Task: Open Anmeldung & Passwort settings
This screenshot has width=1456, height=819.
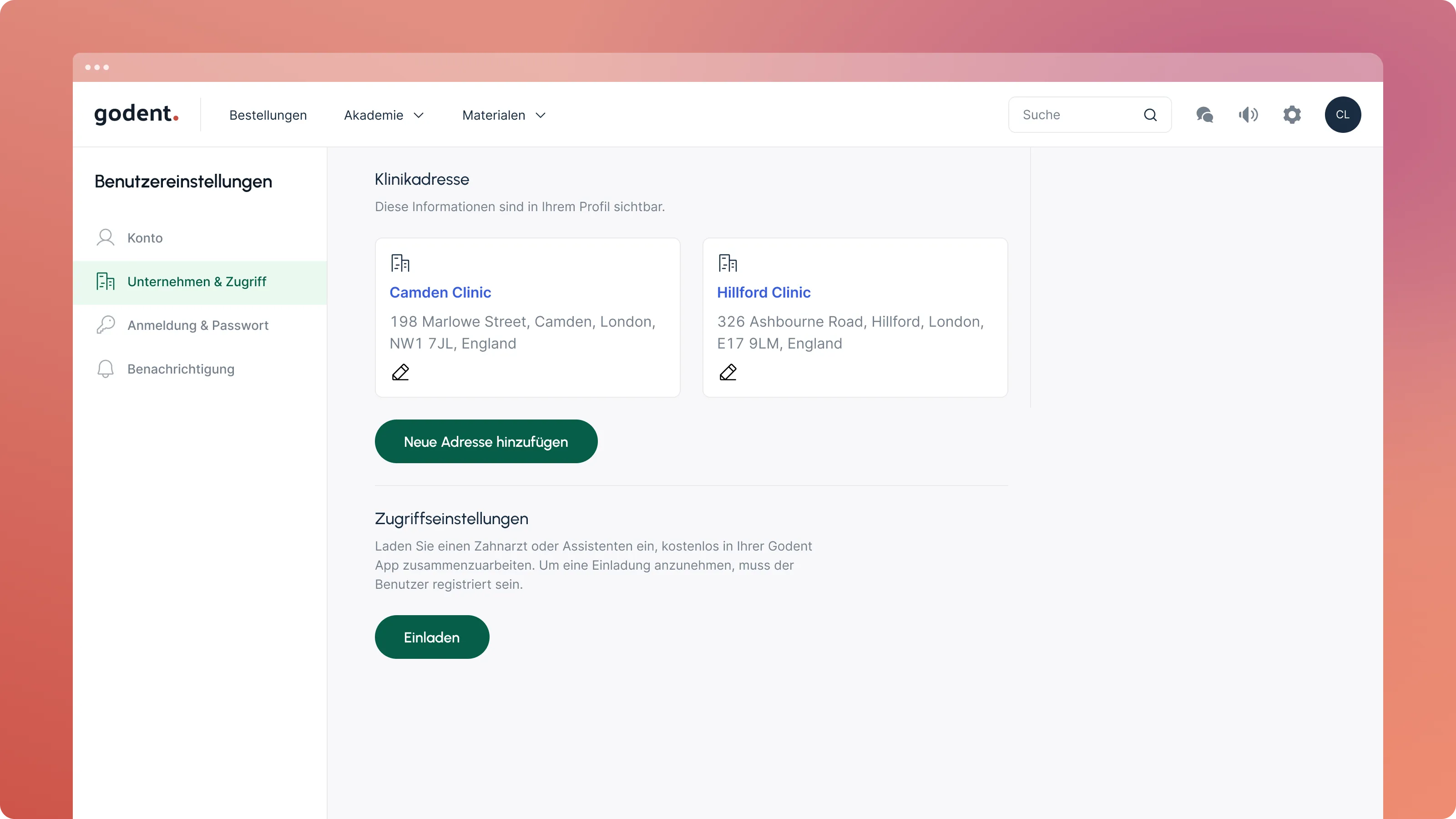Action: coord(198,326)
